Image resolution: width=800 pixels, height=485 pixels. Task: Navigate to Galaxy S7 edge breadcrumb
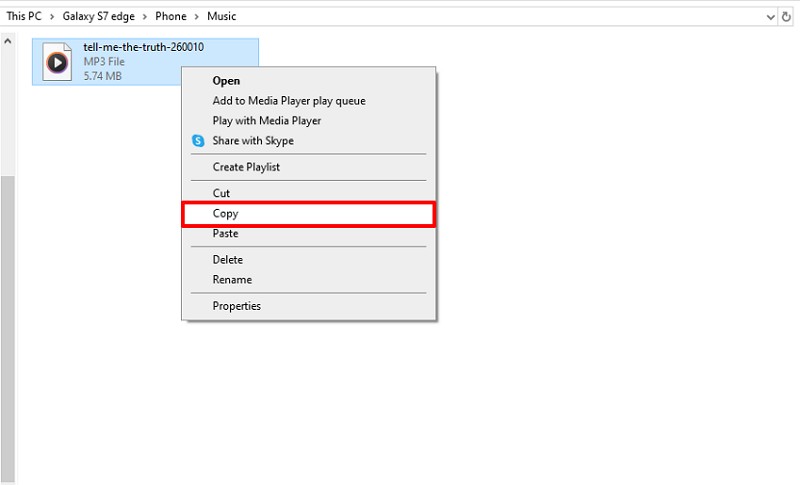pos(98,16)
